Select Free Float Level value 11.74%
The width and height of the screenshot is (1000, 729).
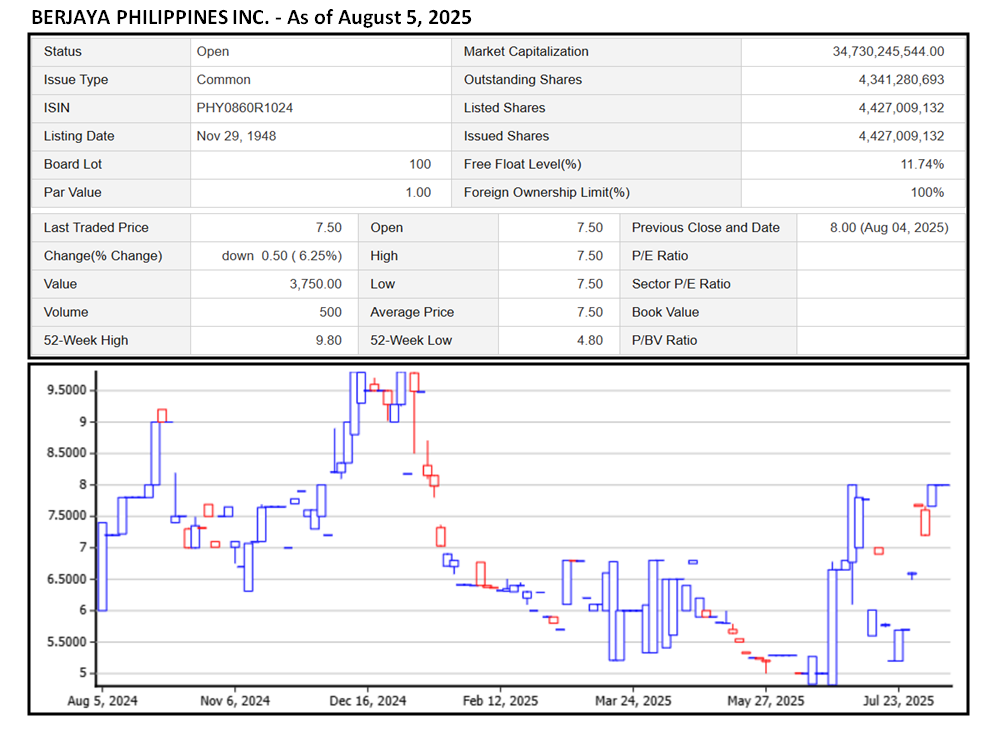[922, 164]
